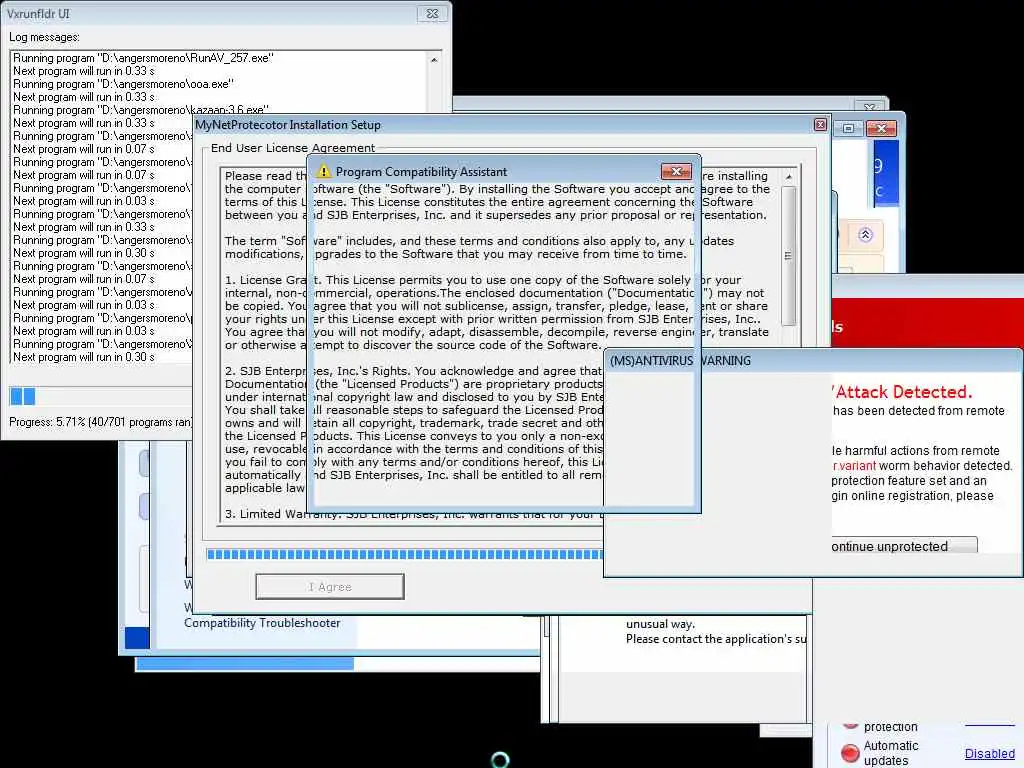Click the Vxrunfldr progress bar blocks
This screenshot has height=768, width=1024.
tap(23, 396)
